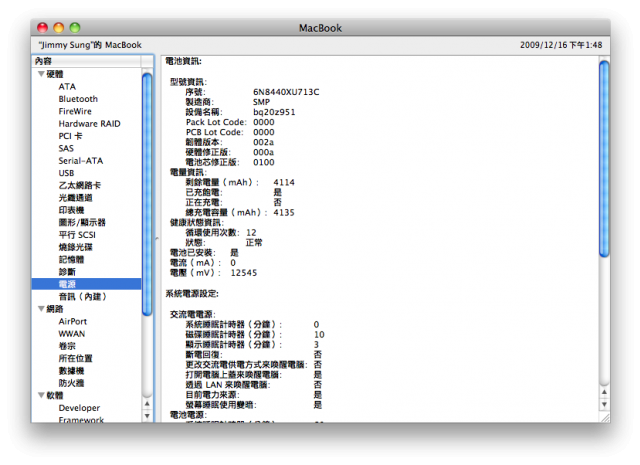Click "Jimmy Sung"的 MacBook title text
The image size is (640, 465).
[x=90, y=45]
